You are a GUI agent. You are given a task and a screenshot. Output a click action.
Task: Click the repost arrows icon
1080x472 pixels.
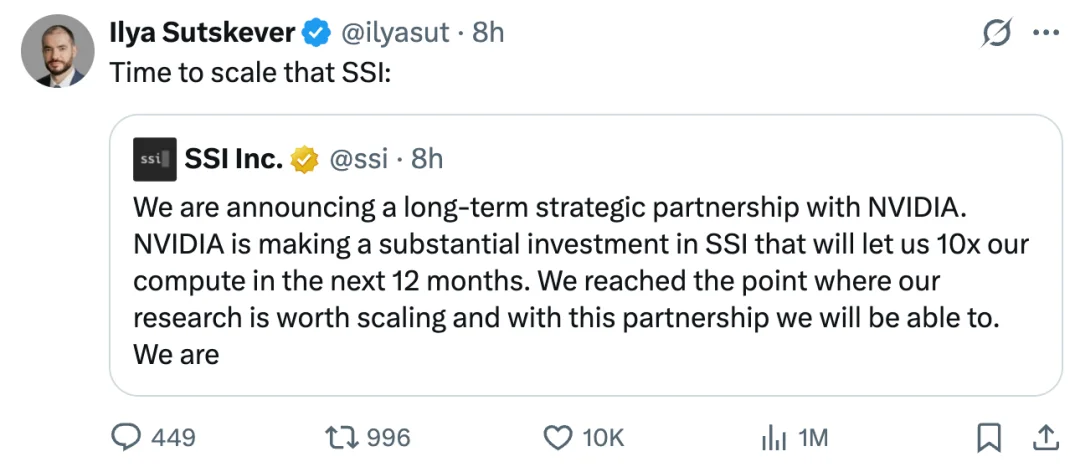[343, 437]
